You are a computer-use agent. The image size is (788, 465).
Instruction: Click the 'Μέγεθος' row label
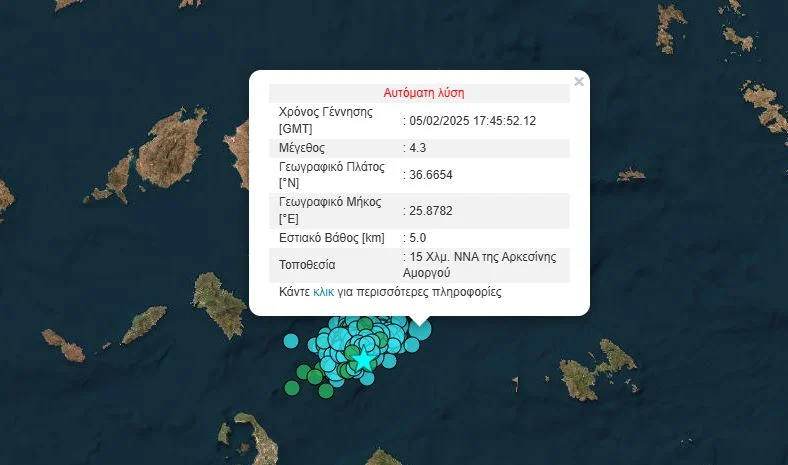[x=304, y=148]
